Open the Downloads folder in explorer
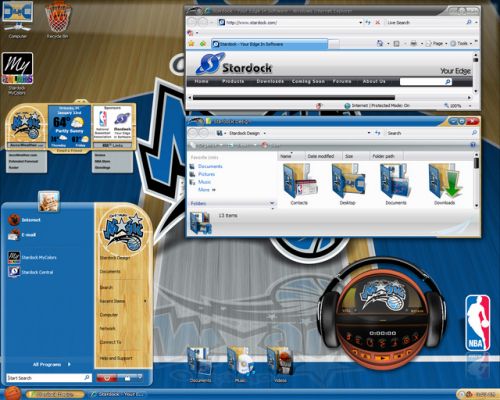 tap(444, 184)
